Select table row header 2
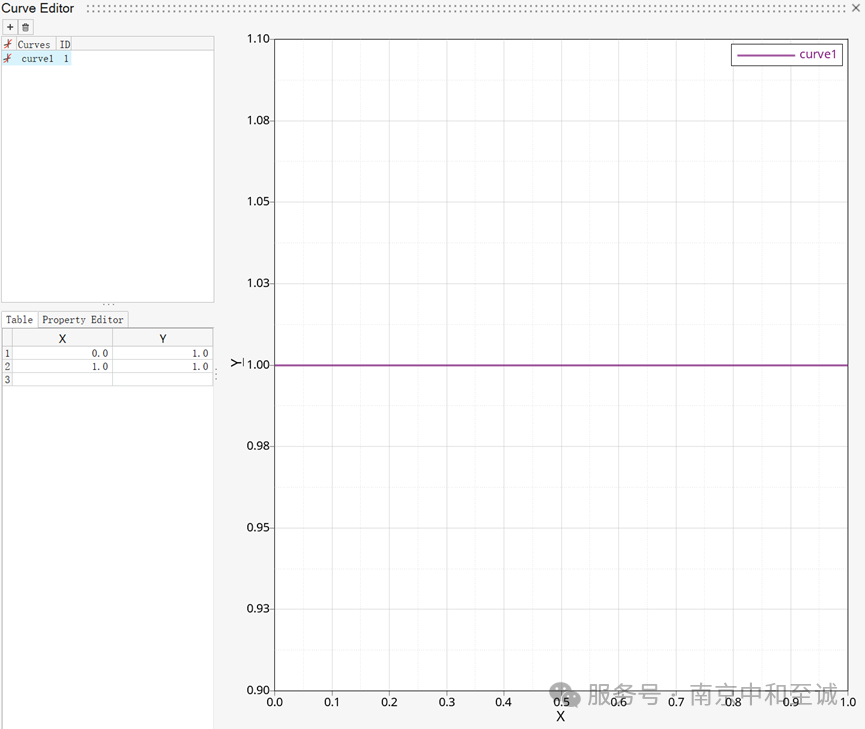The height and width of the screenshot is (729, 865). click(x=7, y=366)
